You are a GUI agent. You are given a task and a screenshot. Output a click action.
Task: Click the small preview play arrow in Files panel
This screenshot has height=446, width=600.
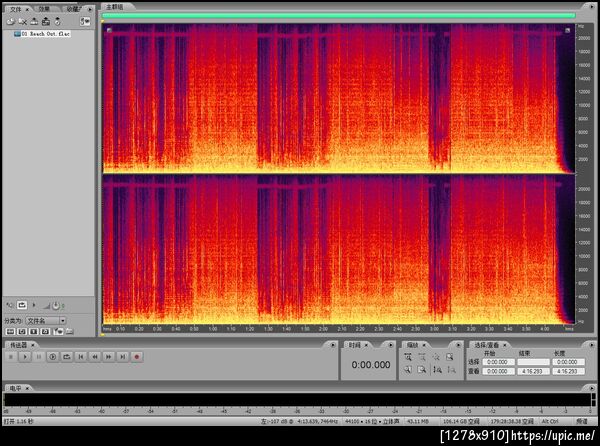coord(34,305)
